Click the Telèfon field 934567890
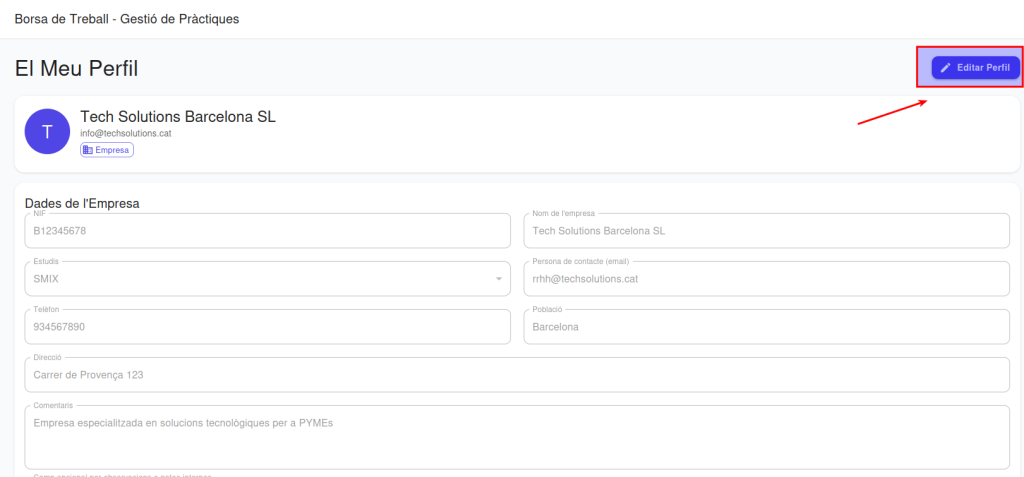 click(268, 327)
